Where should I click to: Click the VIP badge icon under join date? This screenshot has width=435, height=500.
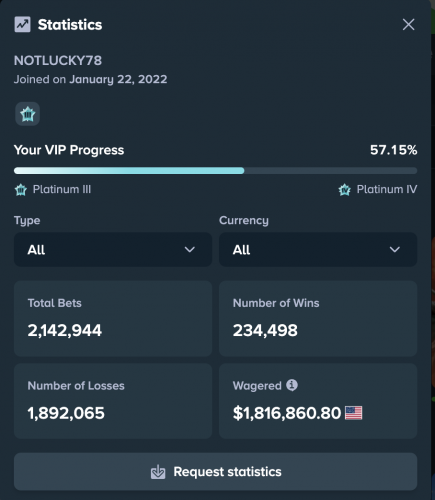(27, 114)
